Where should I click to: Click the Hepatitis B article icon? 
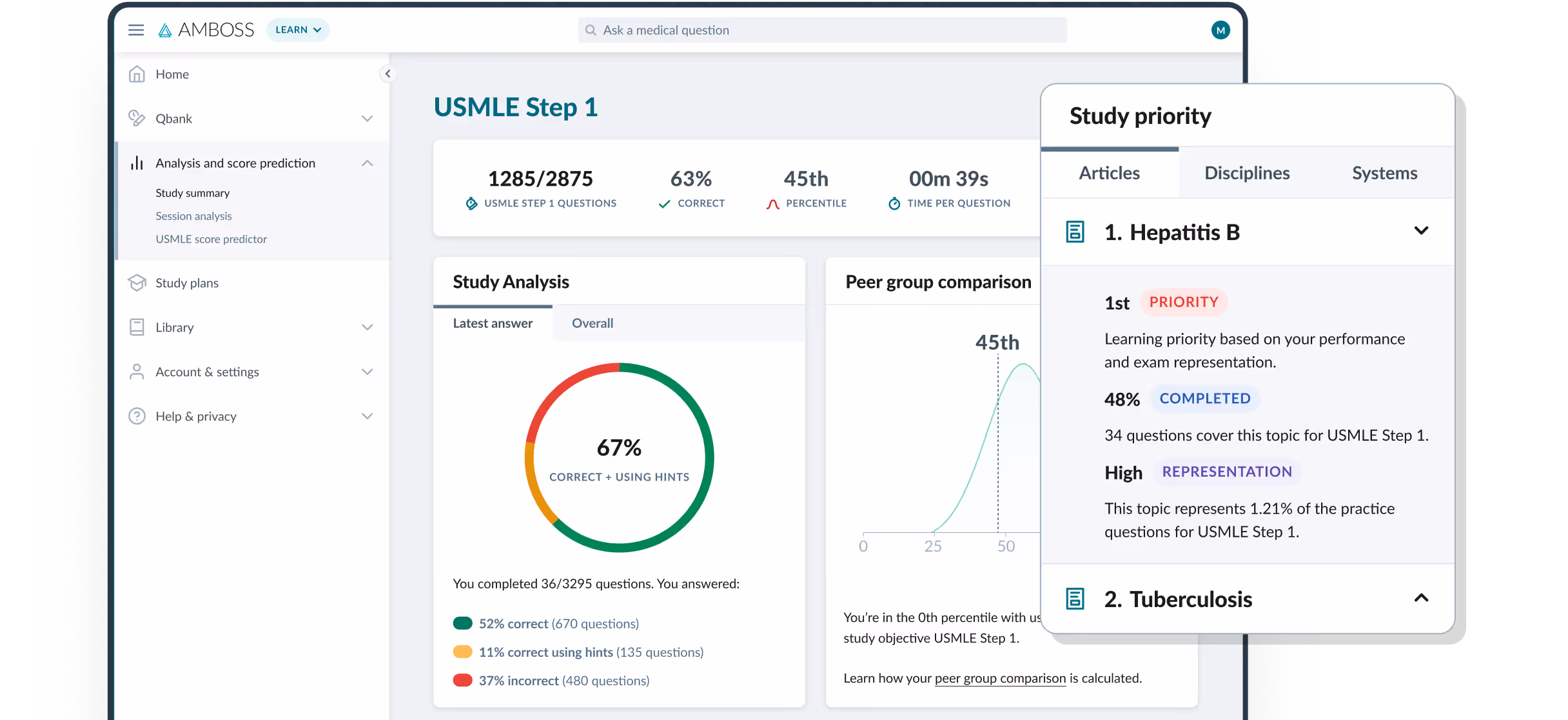coord(1075,232)
